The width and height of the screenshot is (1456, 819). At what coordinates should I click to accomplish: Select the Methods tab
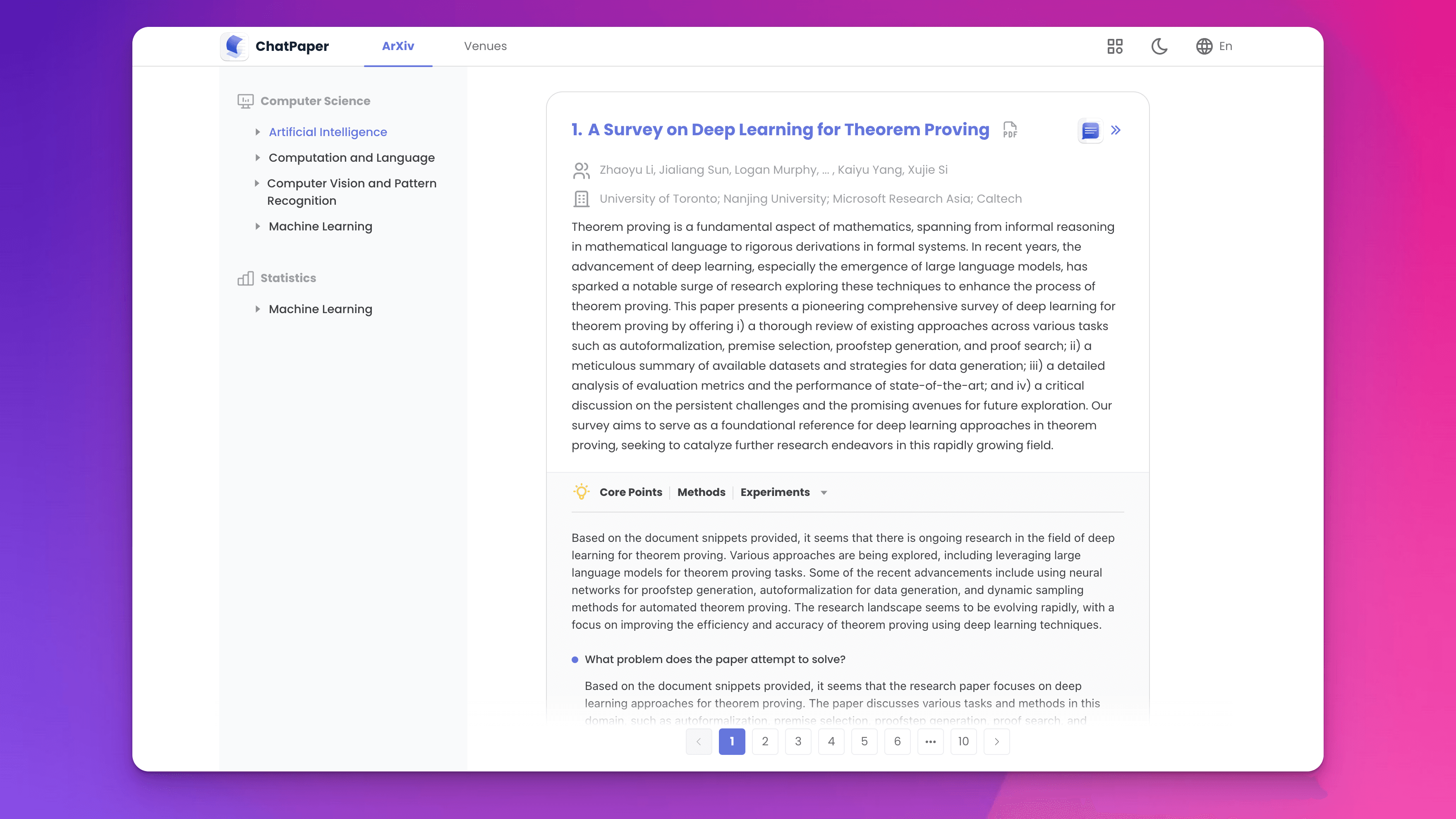pyautogui.click(x=701, y=492)
